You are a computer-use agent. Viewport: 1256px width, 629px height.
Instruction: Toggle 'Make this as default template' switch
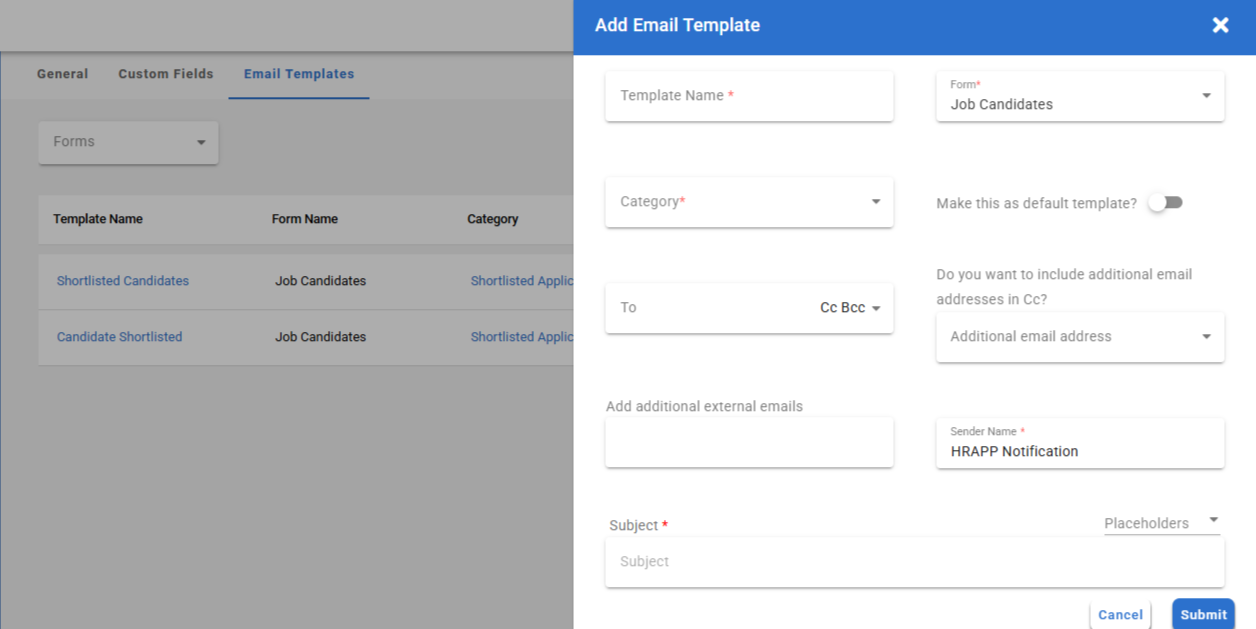tap(1165, 203)
